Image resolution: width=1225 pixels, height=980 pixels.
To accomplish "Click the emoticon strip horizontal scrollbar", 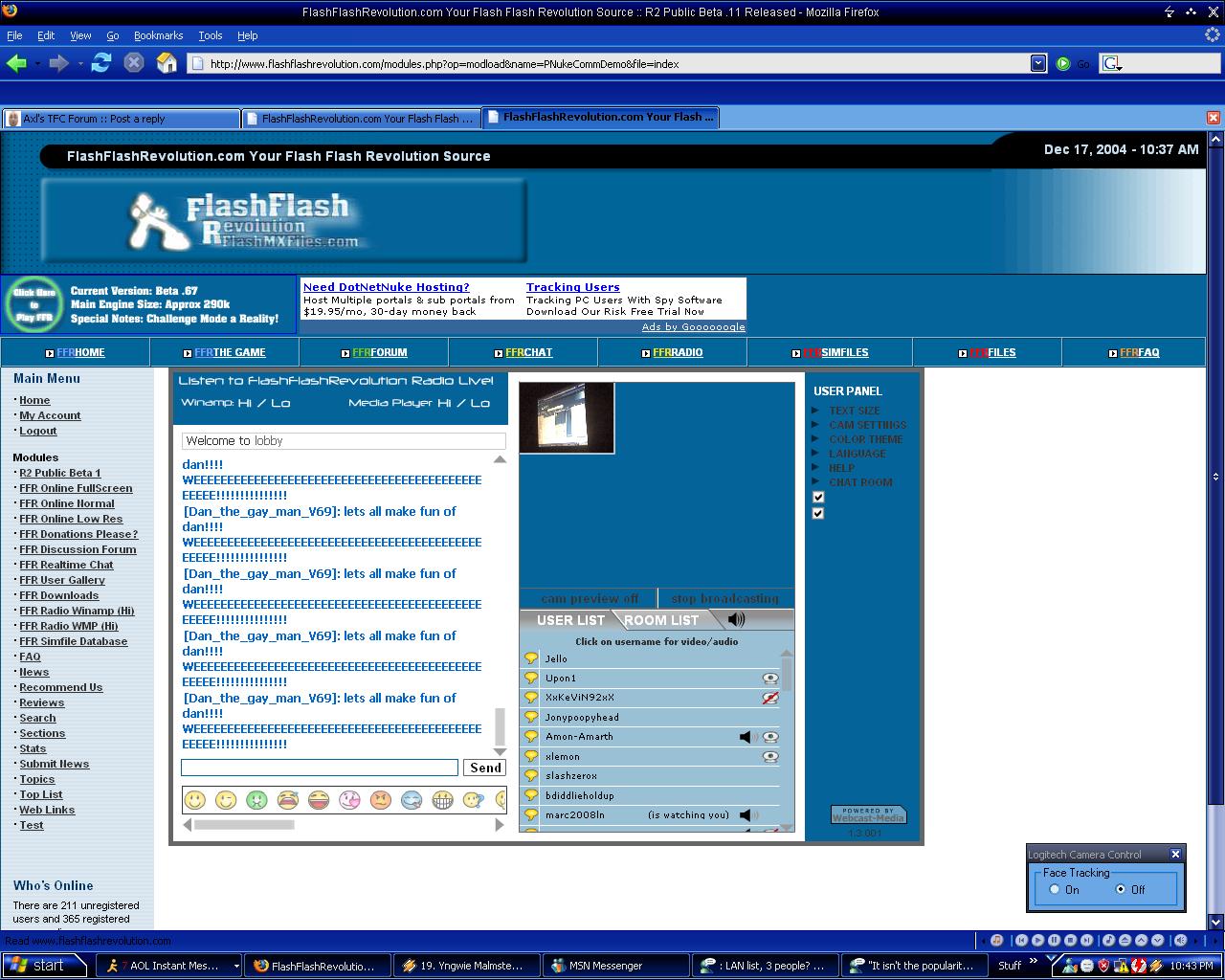I will click(344, 824).
